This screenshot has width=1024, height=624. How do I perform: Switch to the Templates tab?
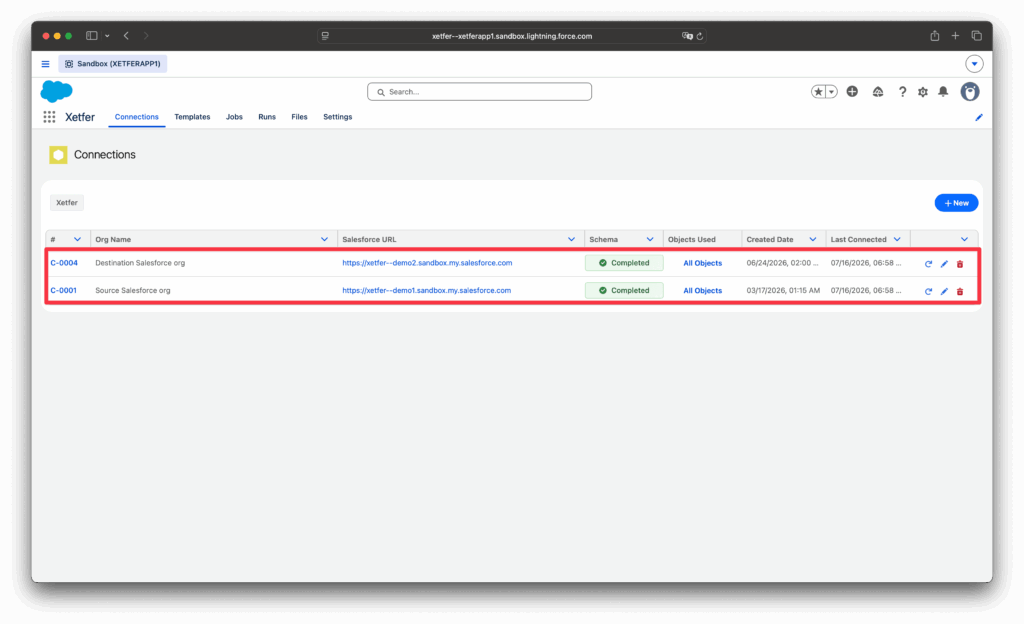coord(192,117)
